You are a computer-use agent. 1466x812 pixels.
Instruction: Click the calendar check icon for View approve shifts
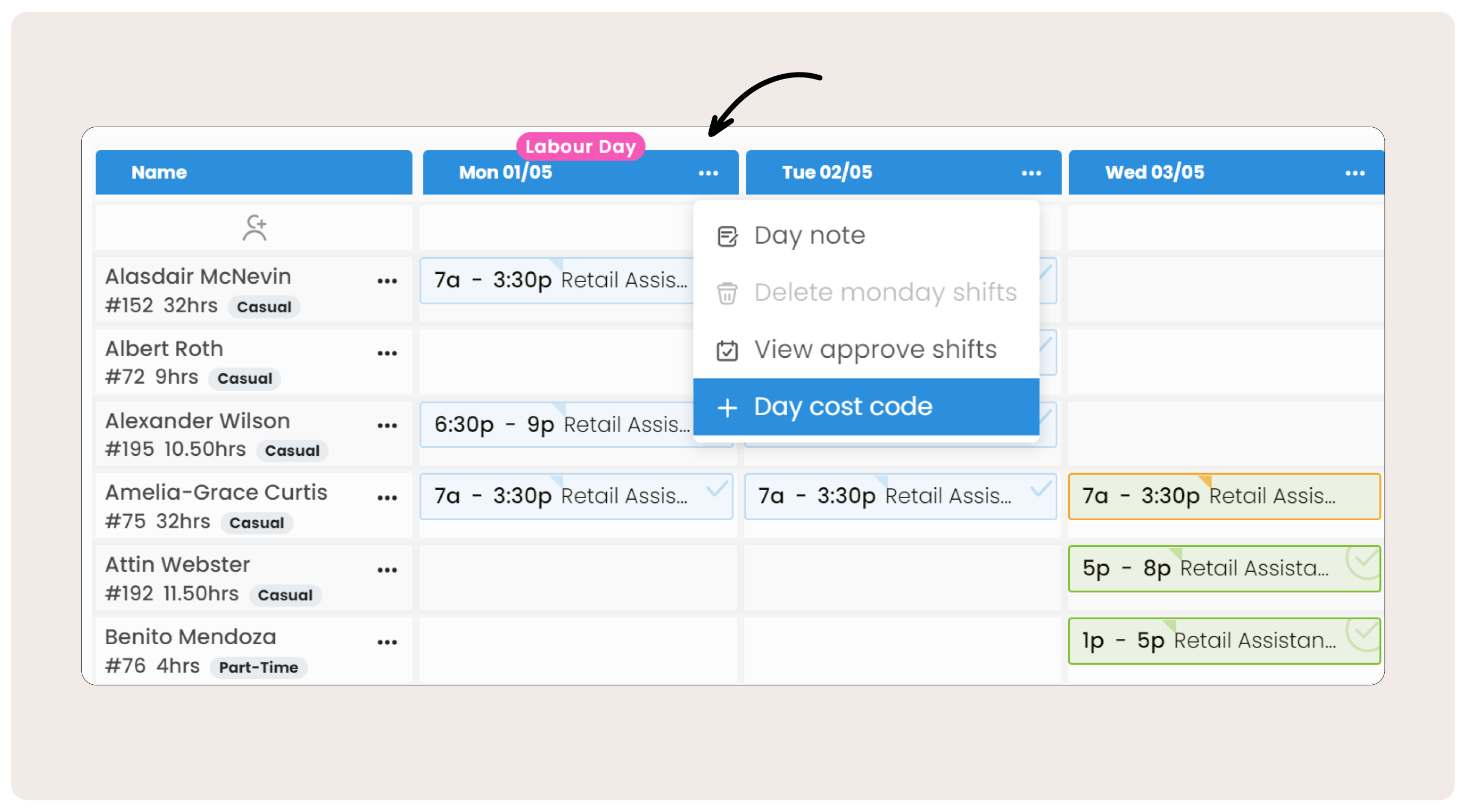(x=727, y=351)
